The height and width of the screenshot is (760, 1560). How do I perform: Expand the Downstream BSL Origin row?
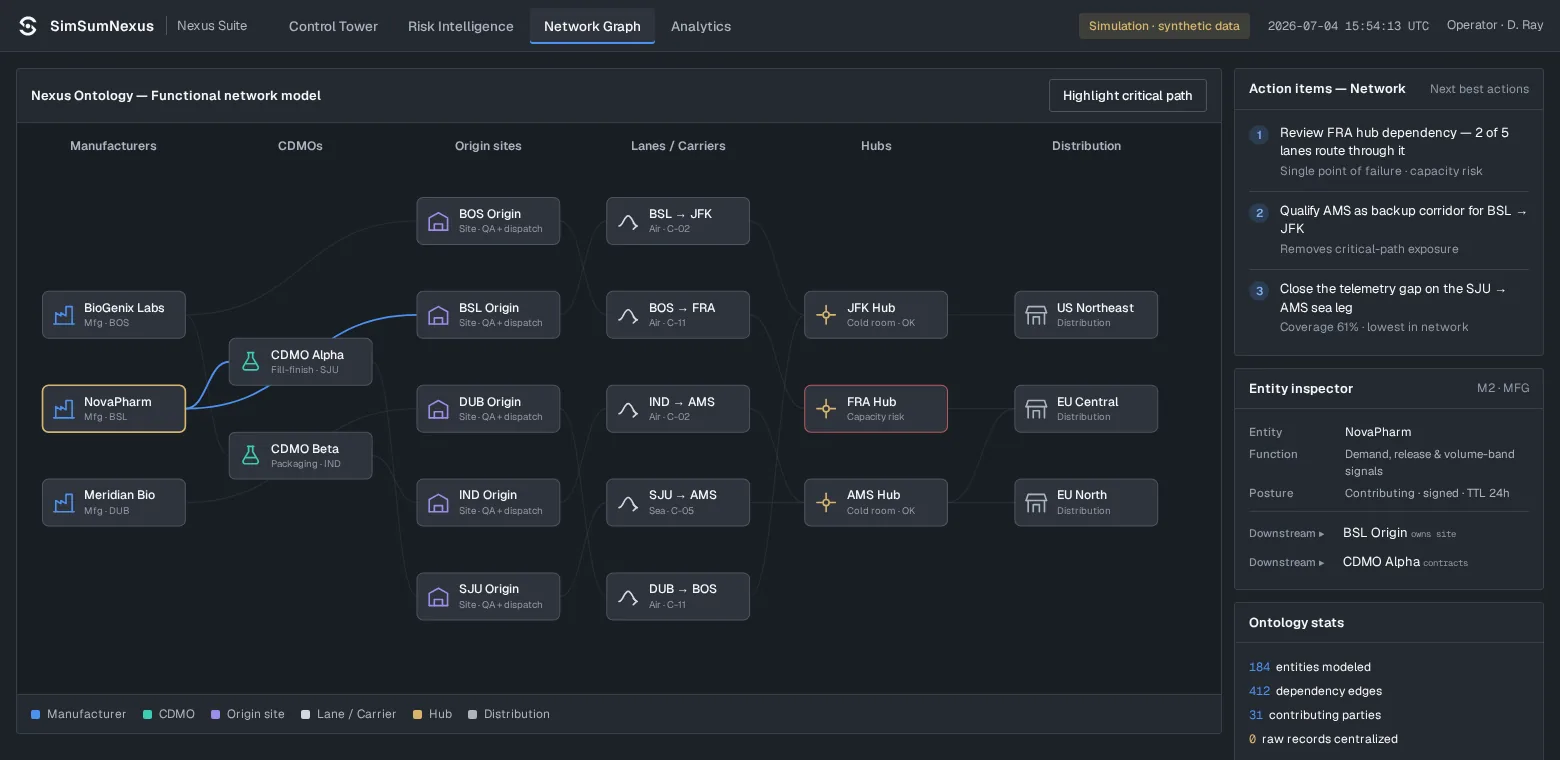coord(1389,533)
